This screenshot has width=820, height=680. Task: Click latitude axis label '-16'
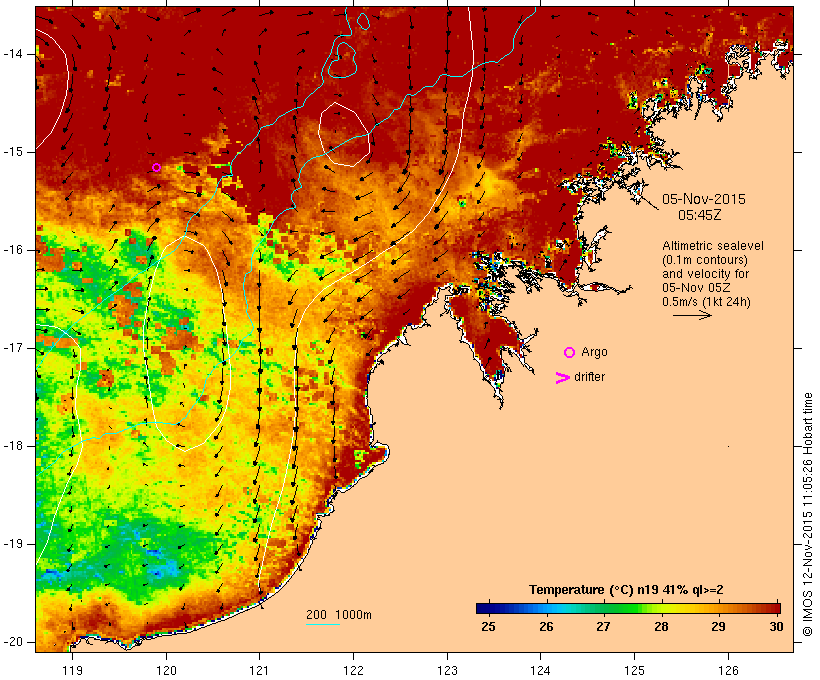coord(13,250)
